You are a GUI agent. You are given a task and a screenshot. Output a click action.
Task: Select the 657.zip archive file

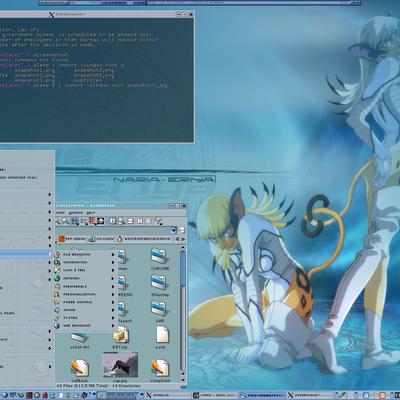coord(121,335)
